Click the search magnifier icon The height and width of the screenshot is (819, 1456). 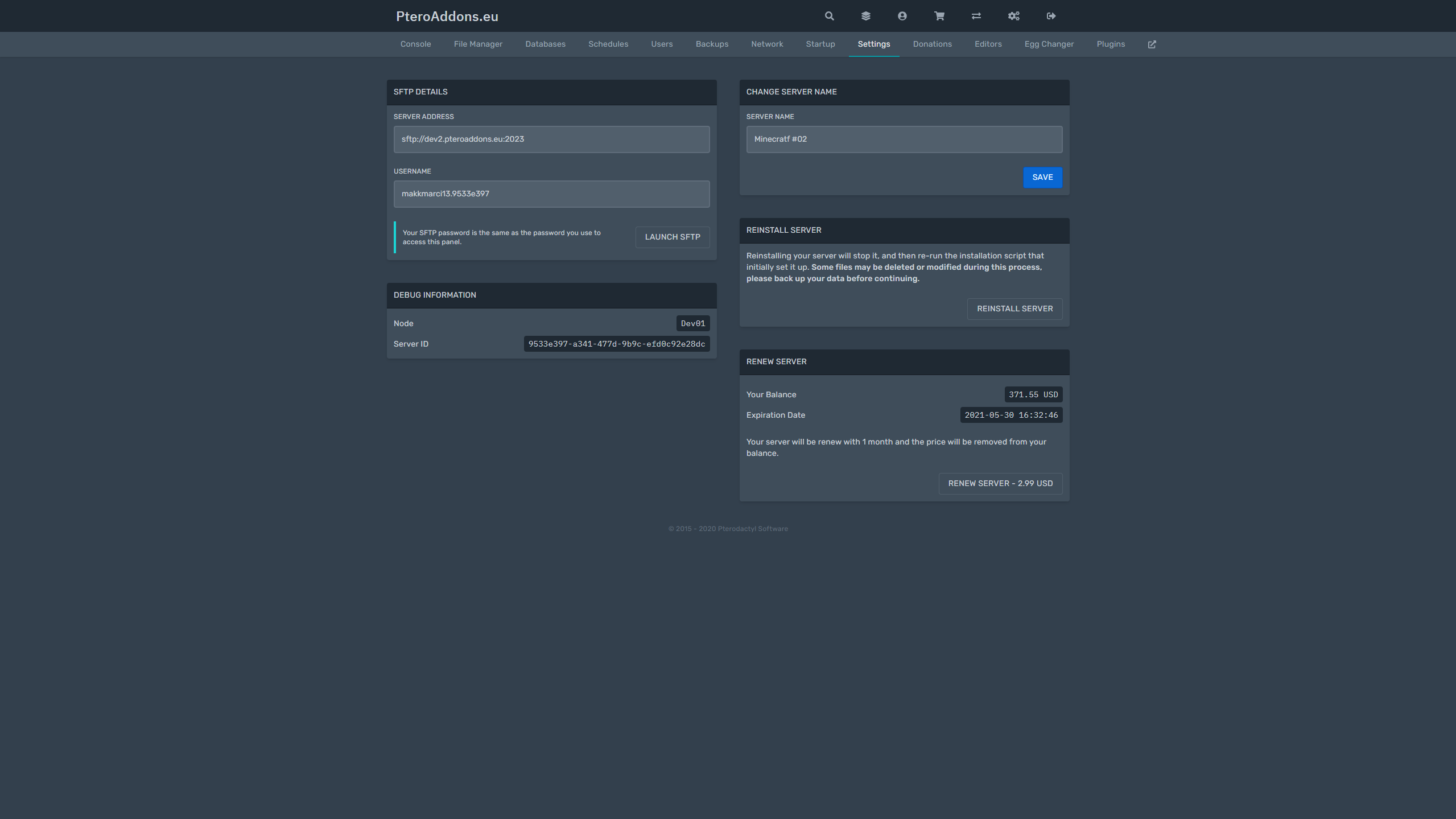pyautogui.click(x=830, y=16)
